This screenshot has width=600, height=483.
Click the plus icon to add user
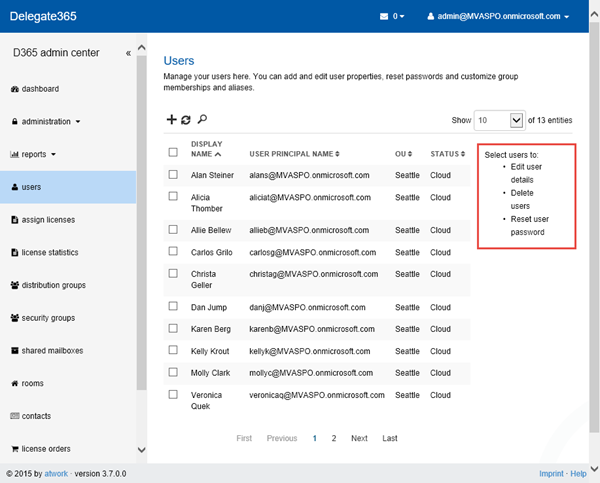click(x=171, y=120)
